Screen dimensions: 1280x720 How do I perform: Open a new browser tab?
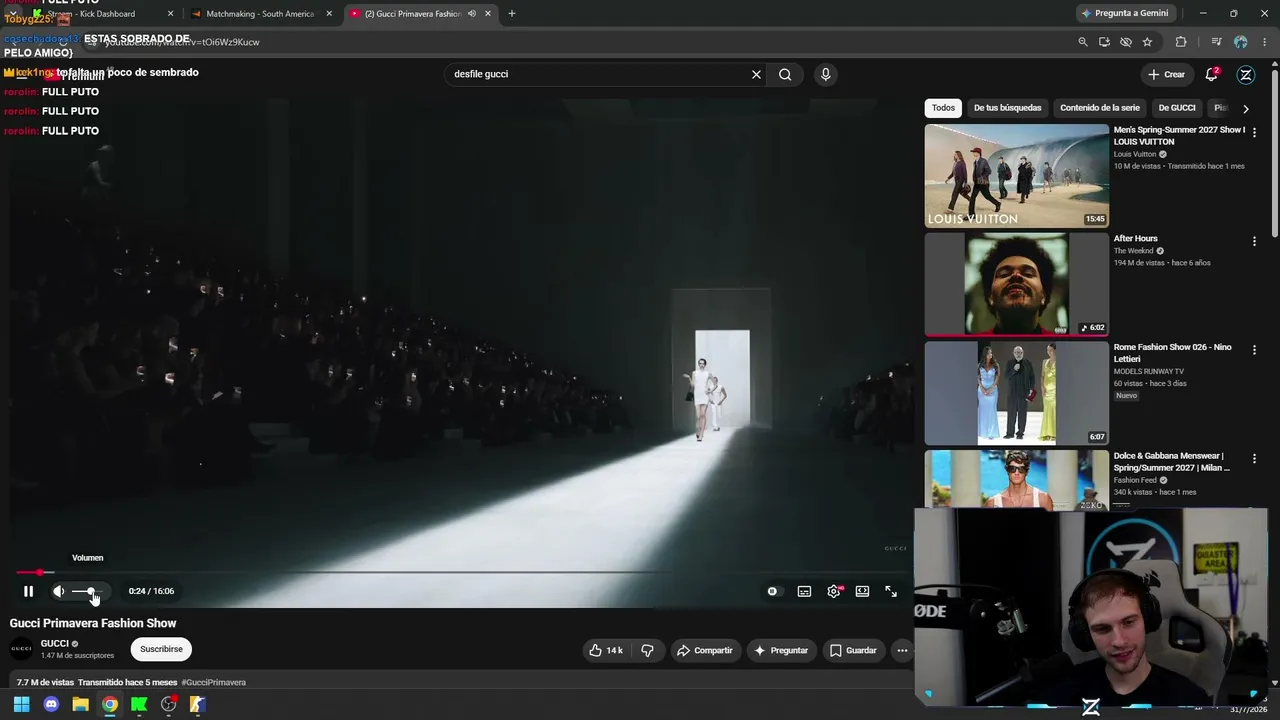click(x=512, y=14)
